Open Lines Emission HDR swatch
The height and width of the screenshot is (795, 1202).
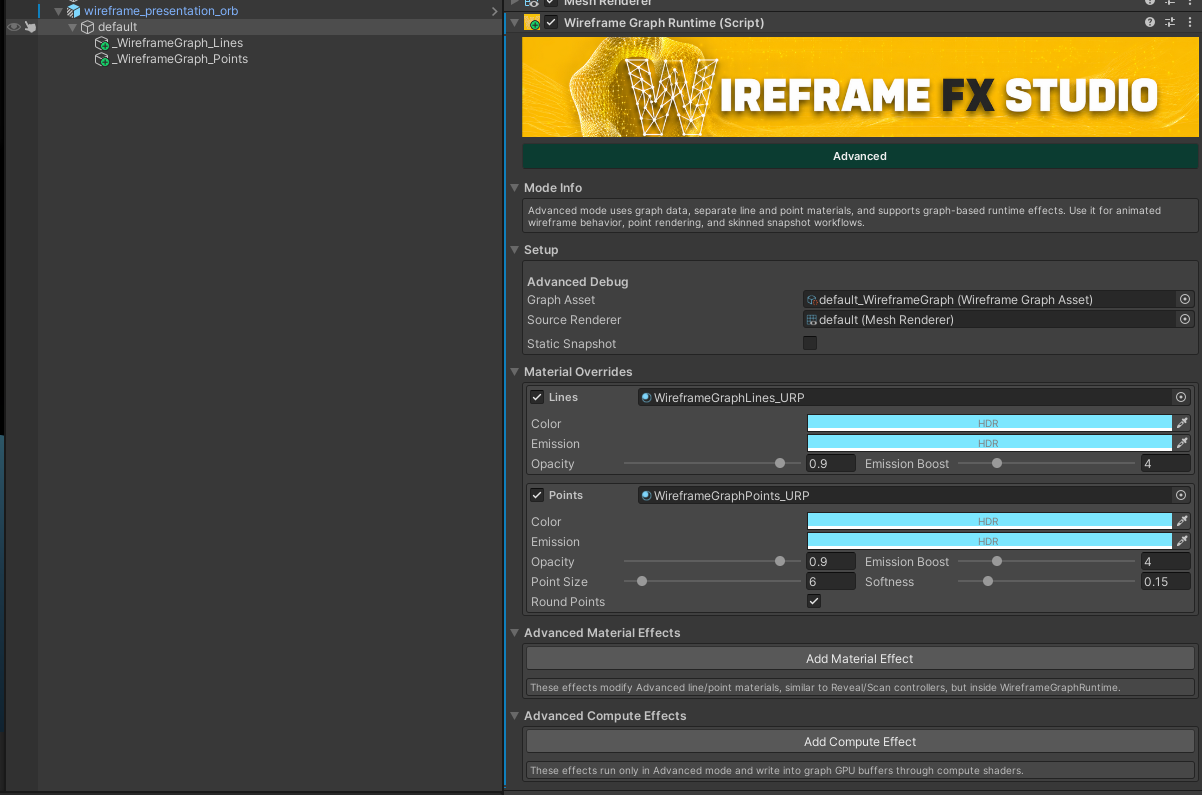[x=989, y=443]
